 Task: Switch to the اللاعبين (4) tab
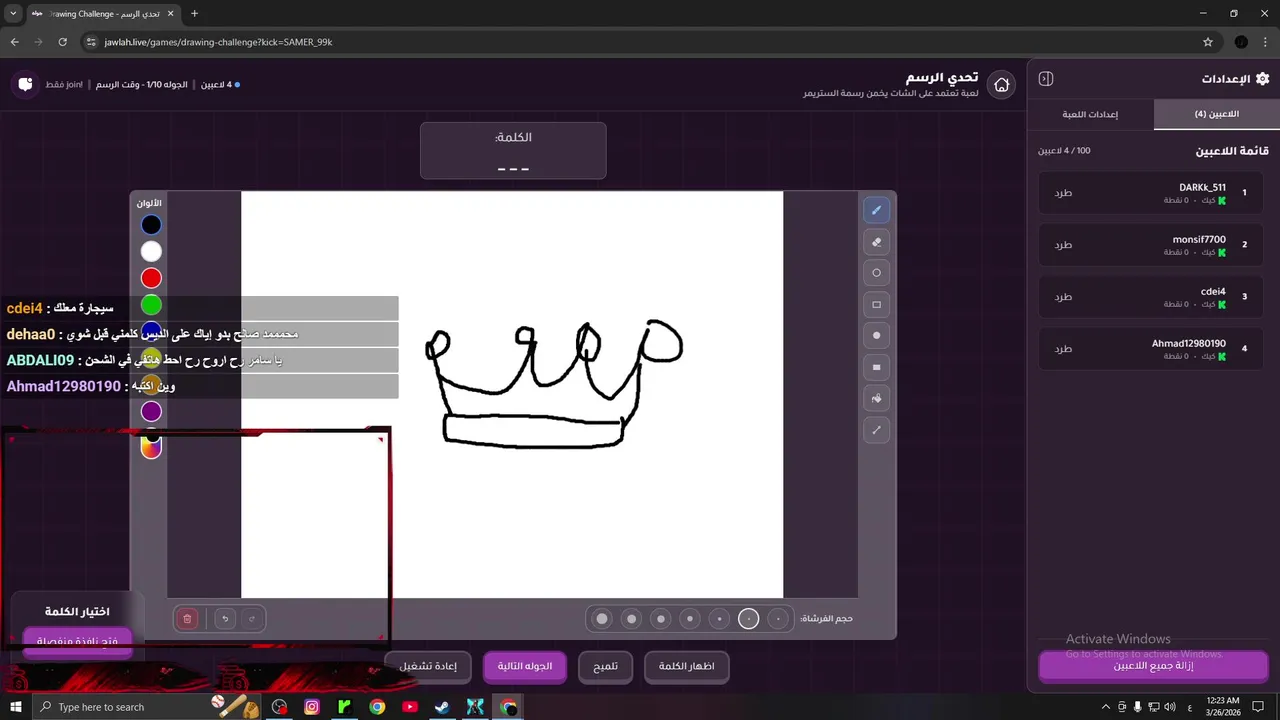click(x=1216, y=114)
